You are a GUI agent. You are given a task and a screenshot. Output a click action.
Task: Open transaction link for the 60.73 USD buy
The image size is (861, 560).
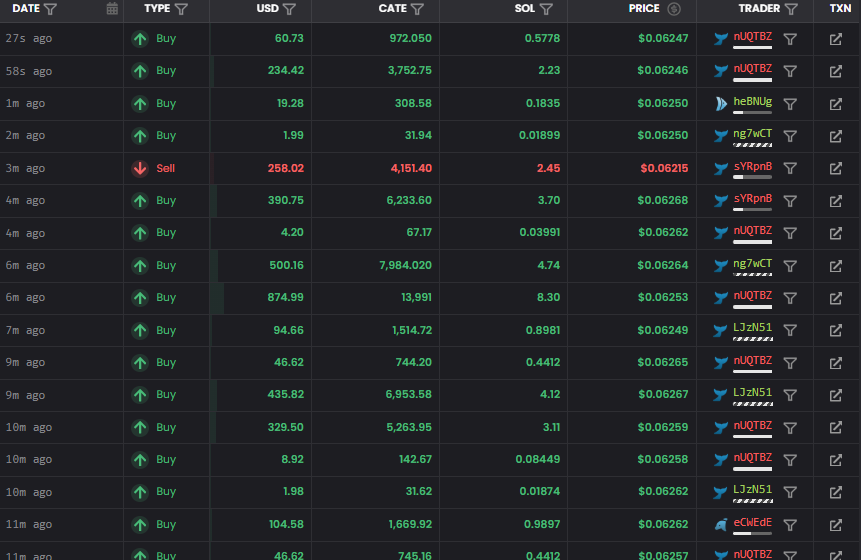[836, 39]
